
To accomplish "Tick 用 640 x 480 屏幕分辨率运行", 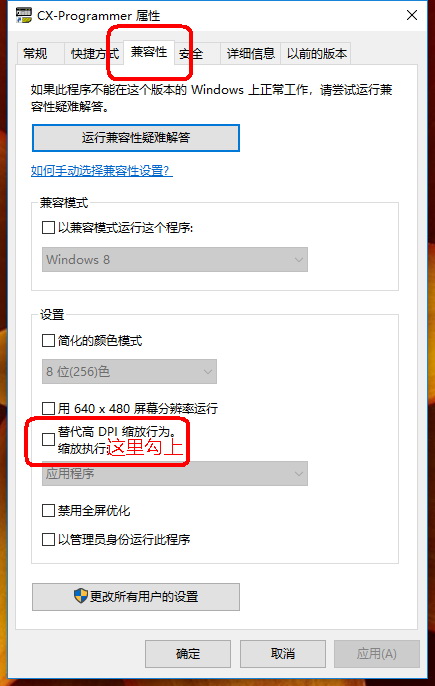I will click(x=48, y=409).
